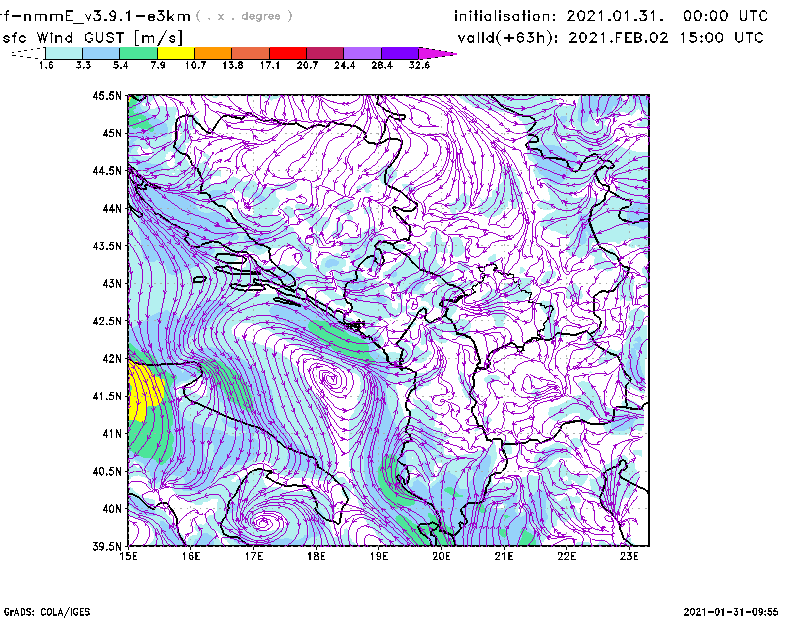Click the violet 28.4–32.6 legend swatch
800x618 pixels.
[399, 53]
